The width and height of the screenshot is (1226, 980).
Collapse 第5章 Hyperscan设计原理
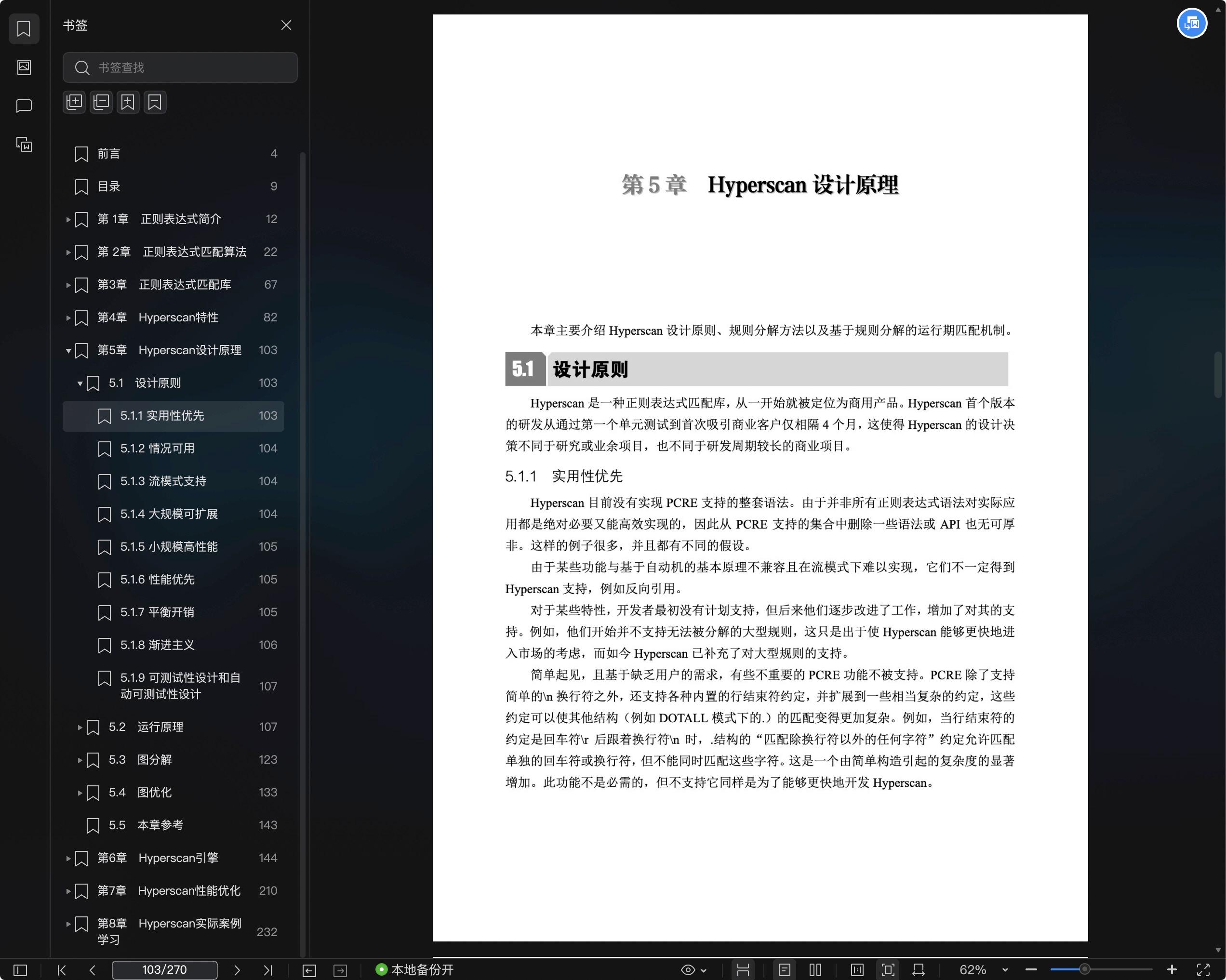tap(68, 351)
